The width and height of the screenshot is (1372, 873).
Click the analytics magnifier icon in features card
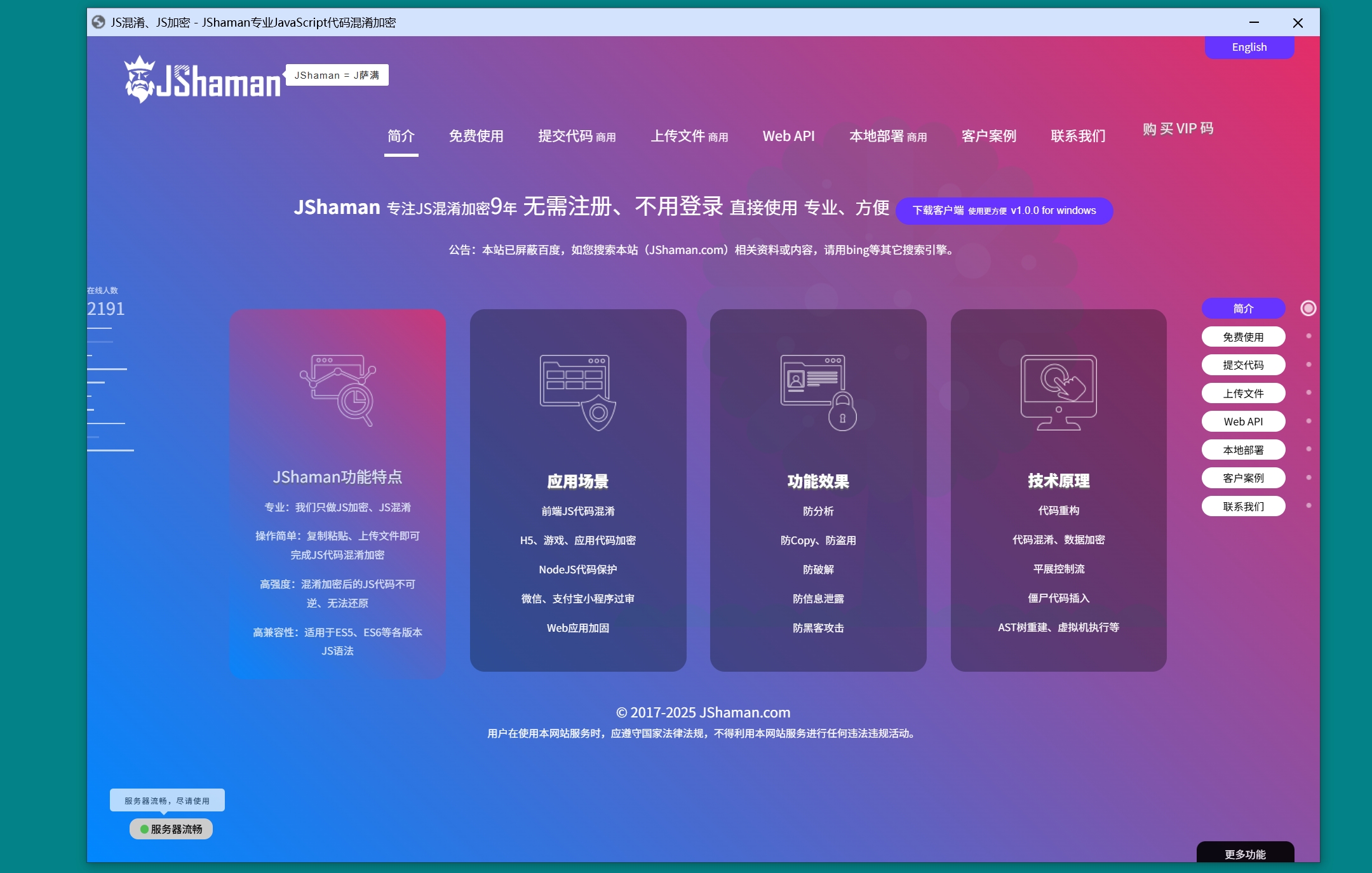coord(338,390)
